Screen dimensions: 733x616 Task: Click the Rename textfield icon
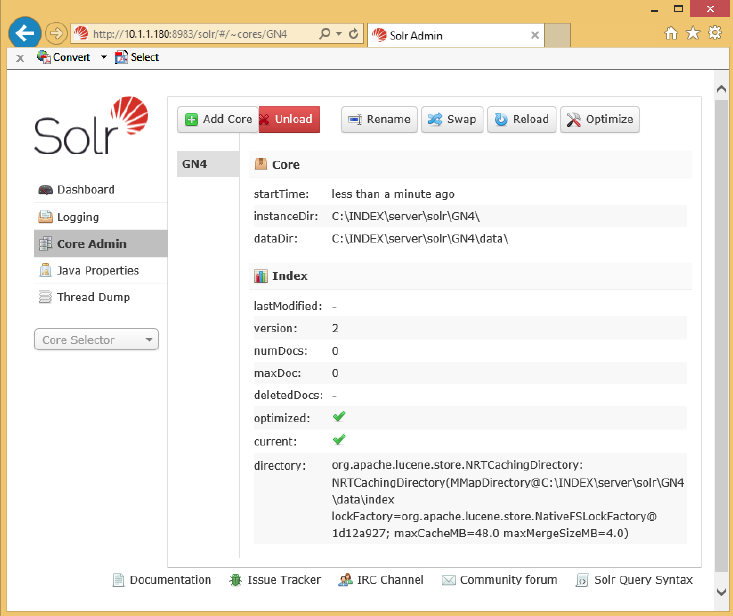pos(355,120)
